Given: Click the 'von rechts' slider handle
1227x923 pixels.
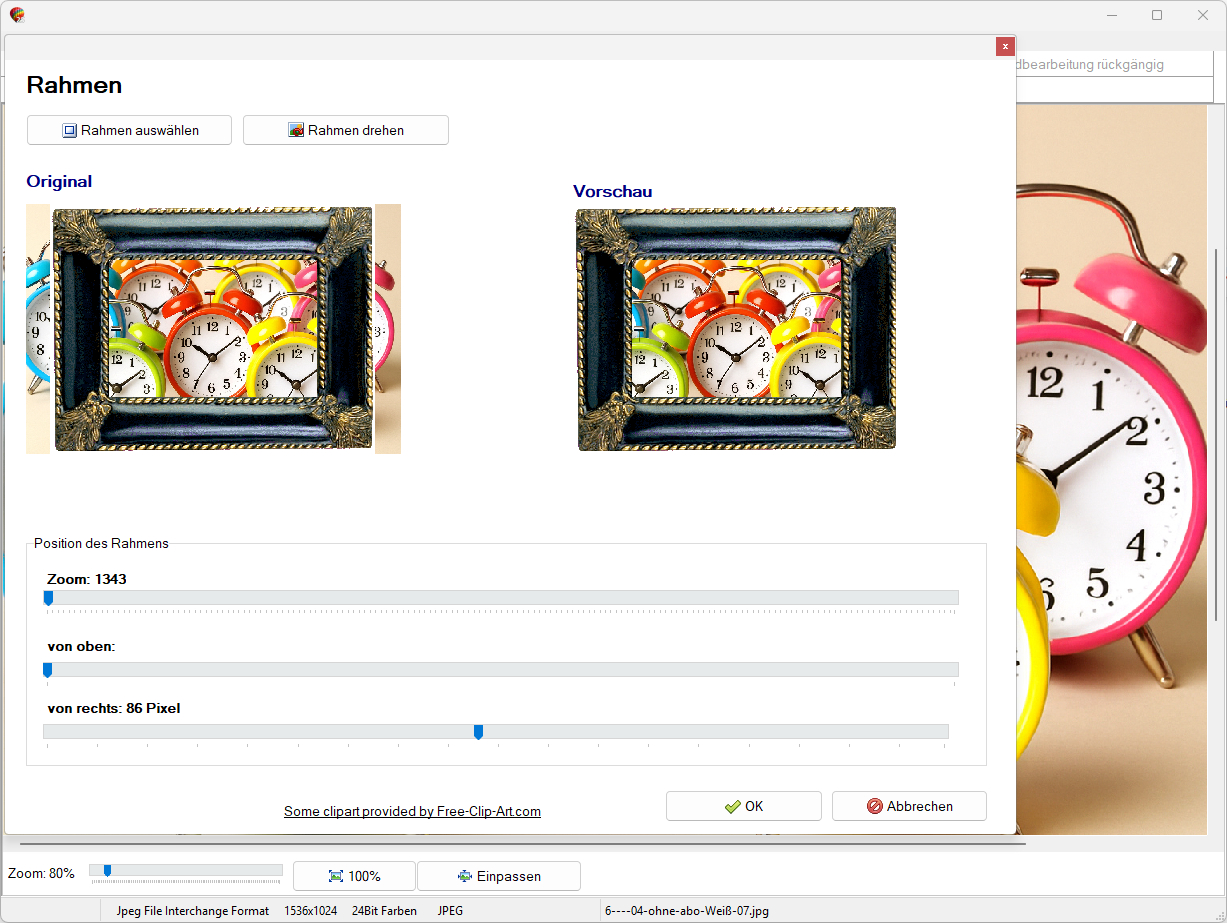Looking at the screenshot, I should click(478, 732).
